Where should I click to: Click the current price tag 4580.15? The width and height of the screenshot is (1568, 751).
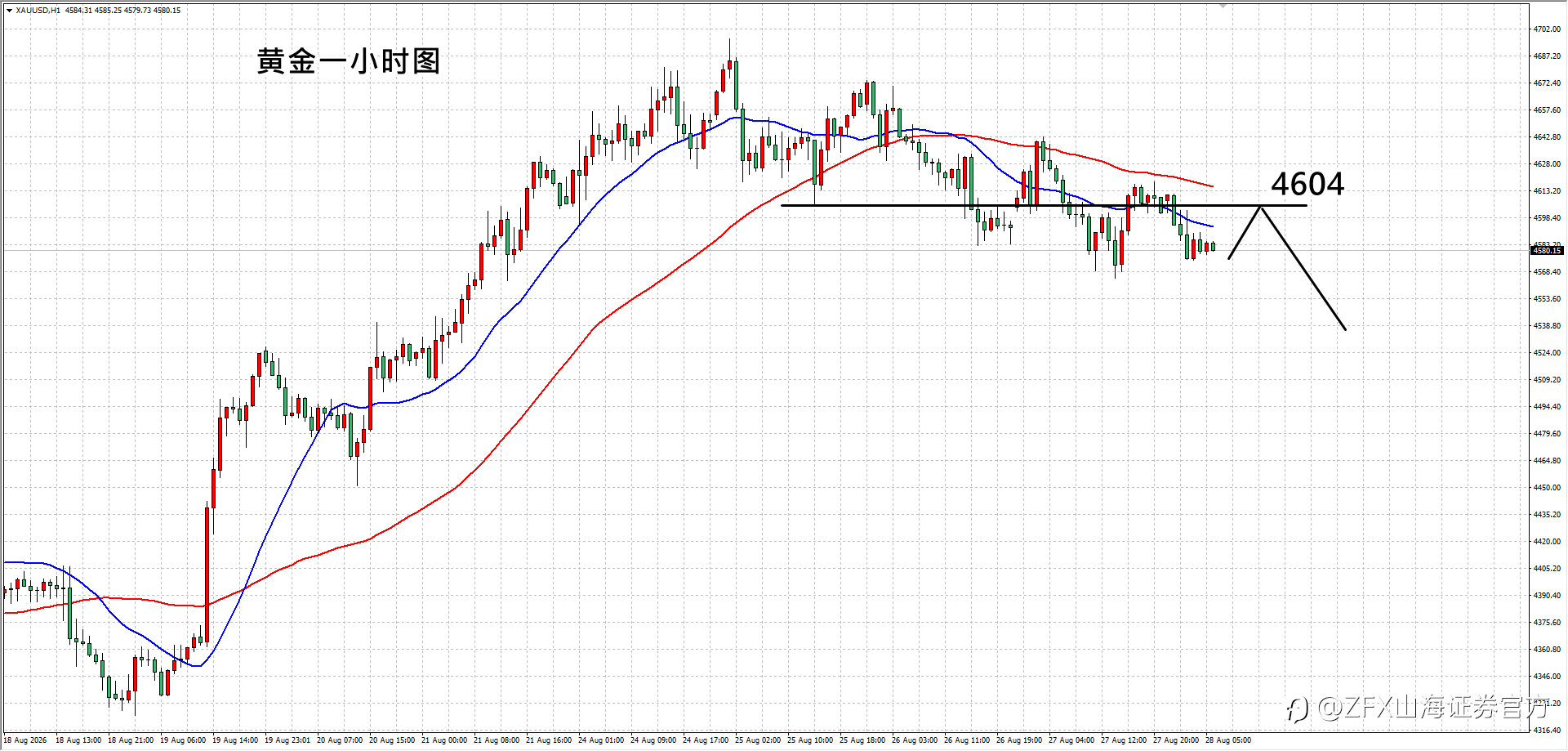pos(1547,251)
